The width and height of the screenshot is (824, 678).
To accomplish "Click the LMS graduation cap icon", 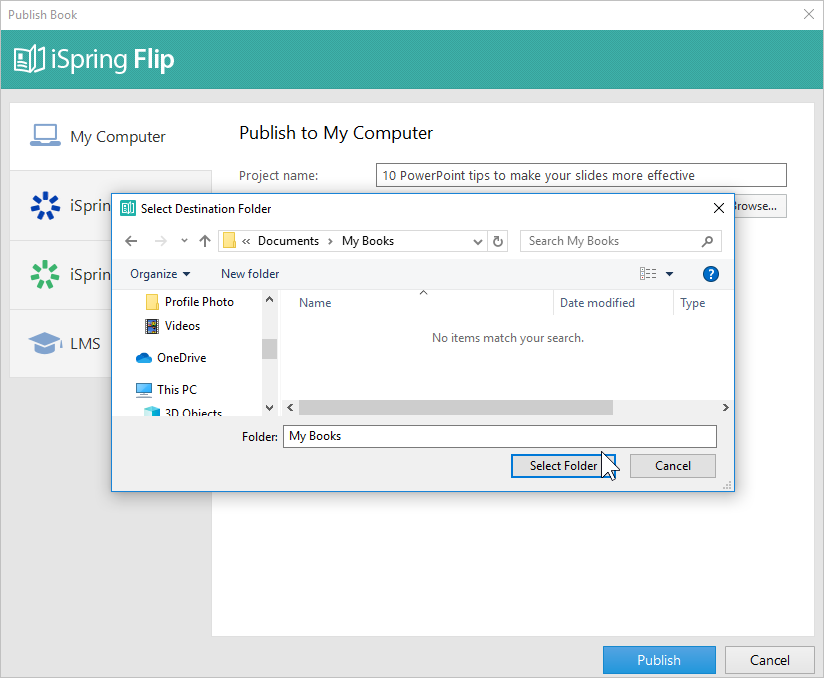I will [x=45, y=343].
